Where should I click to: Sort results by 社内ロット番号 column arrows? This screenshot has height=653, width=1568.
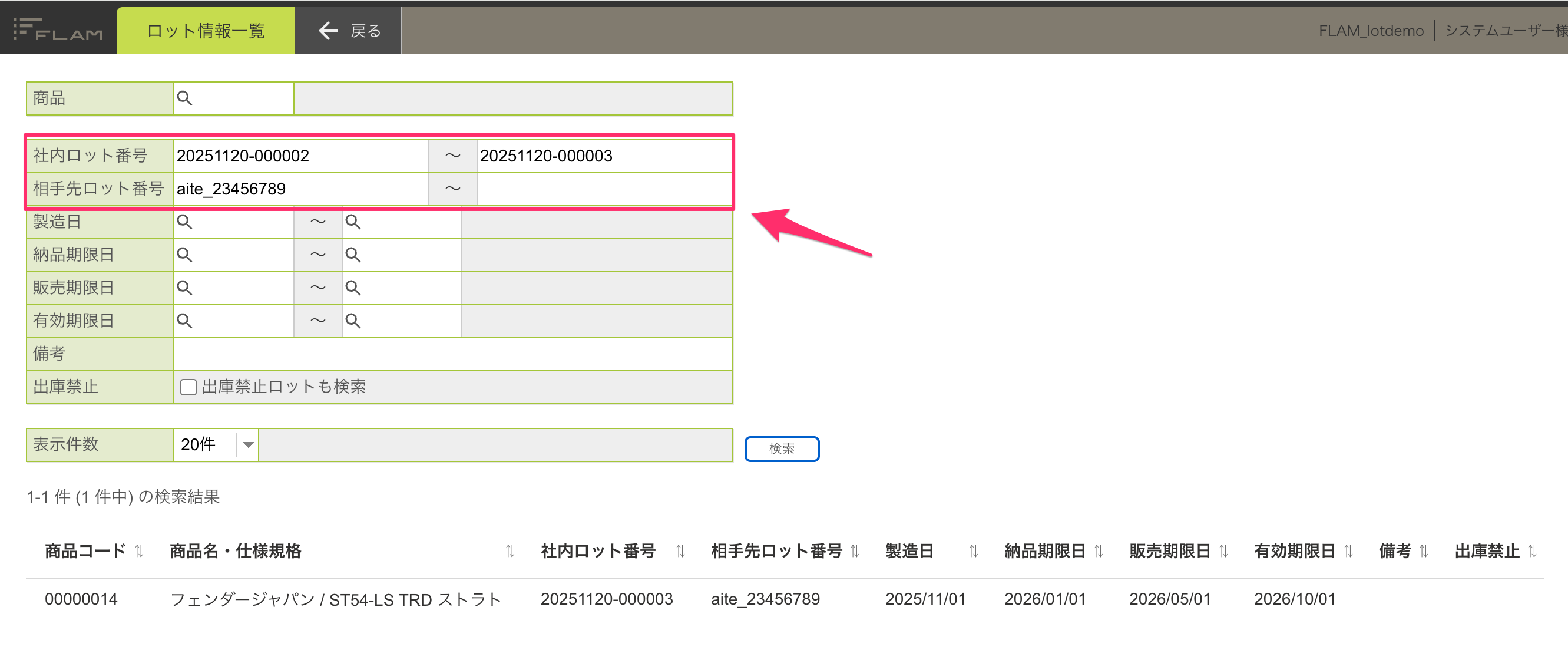680,550
